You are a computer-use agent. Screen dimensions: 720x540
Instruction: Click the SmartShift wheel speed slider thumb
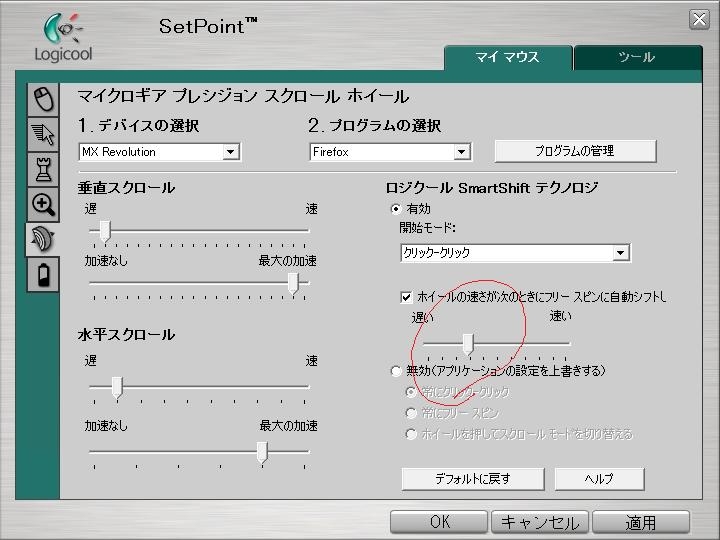point(468,344)
